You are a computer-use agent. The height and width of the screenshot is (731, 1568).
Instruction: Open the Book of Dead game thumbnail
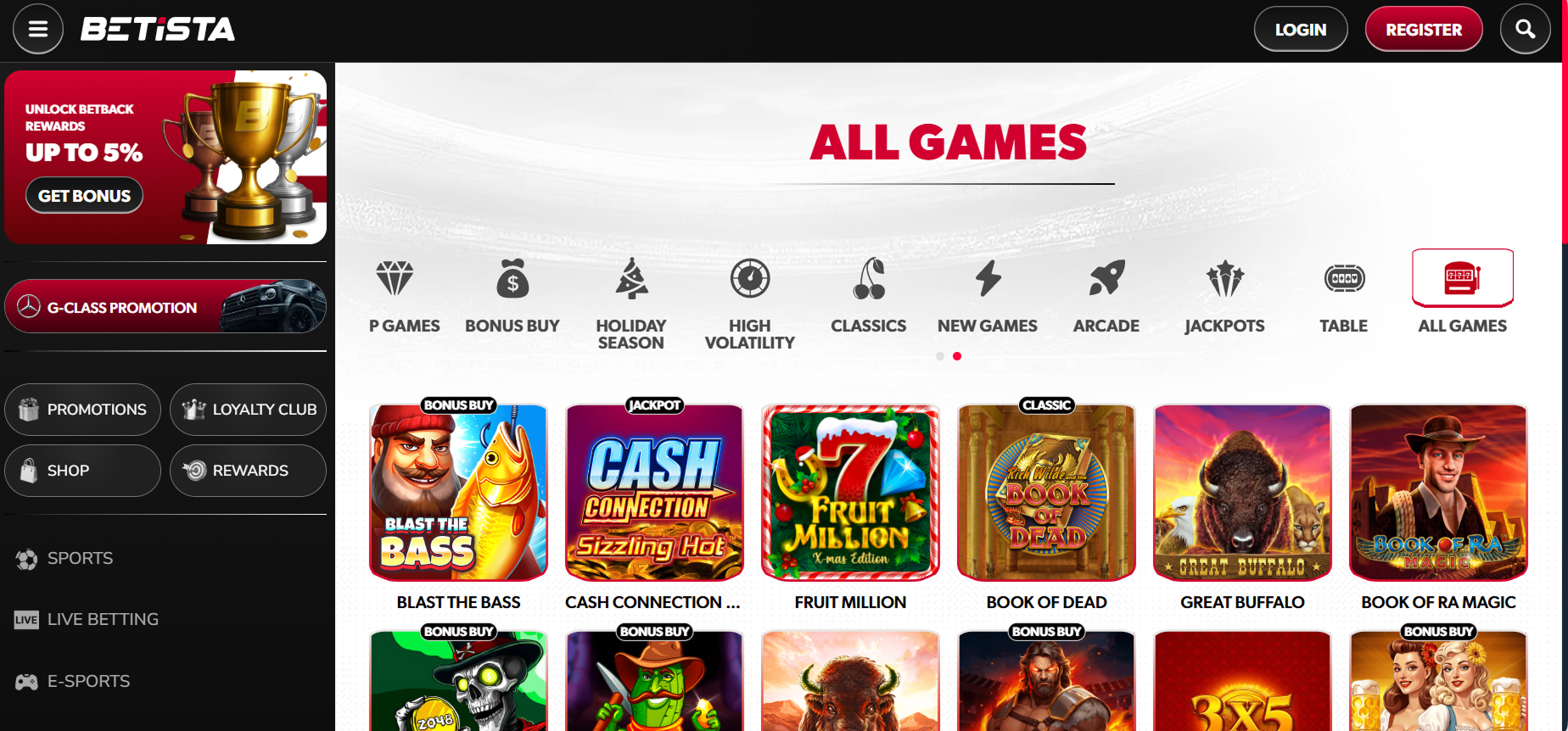click(x=1046, y=493)
